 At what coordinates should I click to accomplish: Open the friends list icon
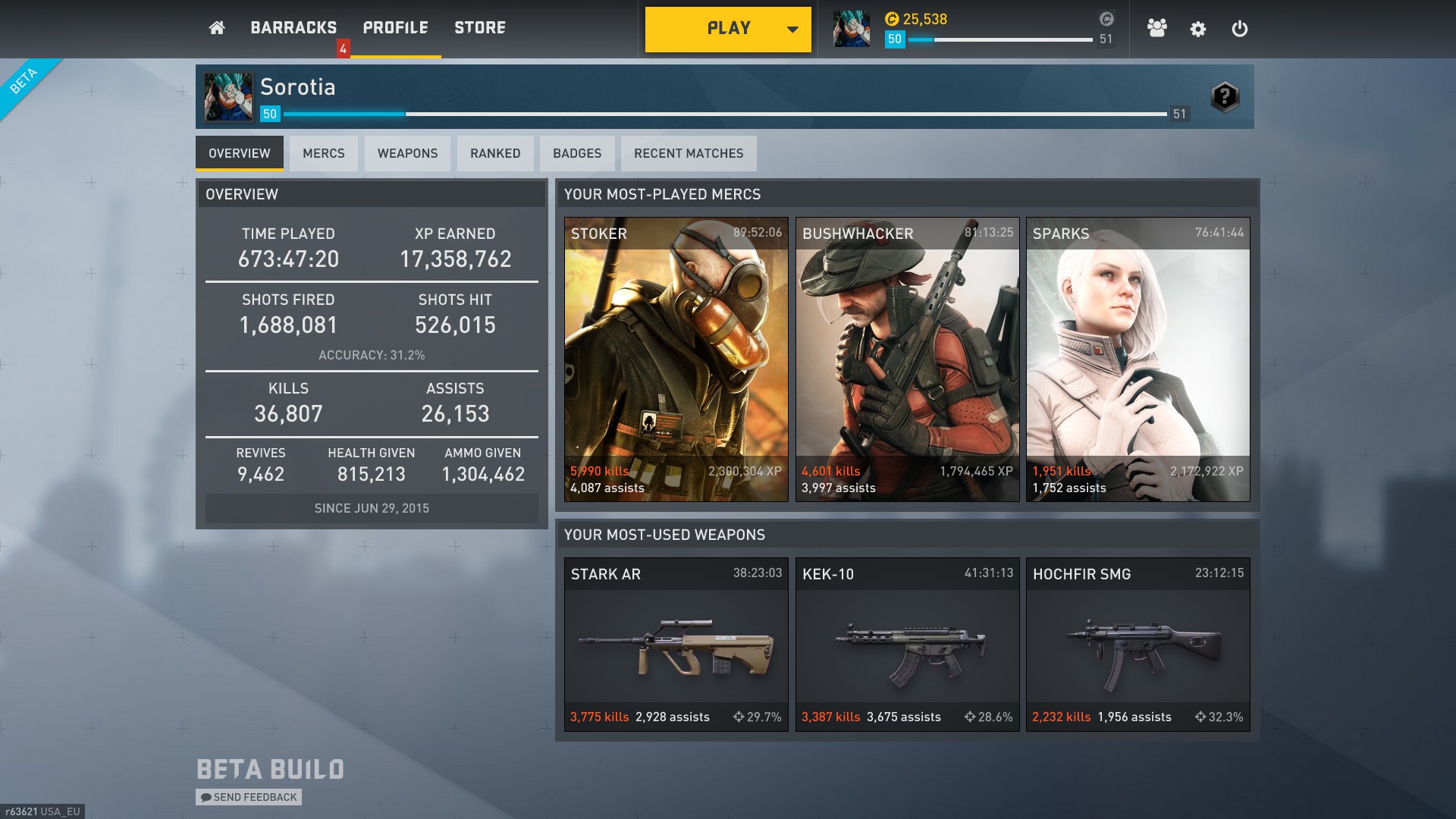pyautogui.click(x=1156, y=28)
